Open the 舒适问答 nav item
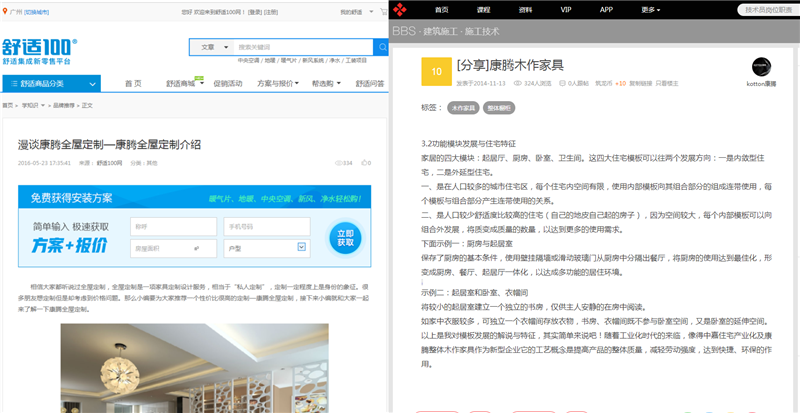The width and height of the screenshot is (800, 413). 370,84
